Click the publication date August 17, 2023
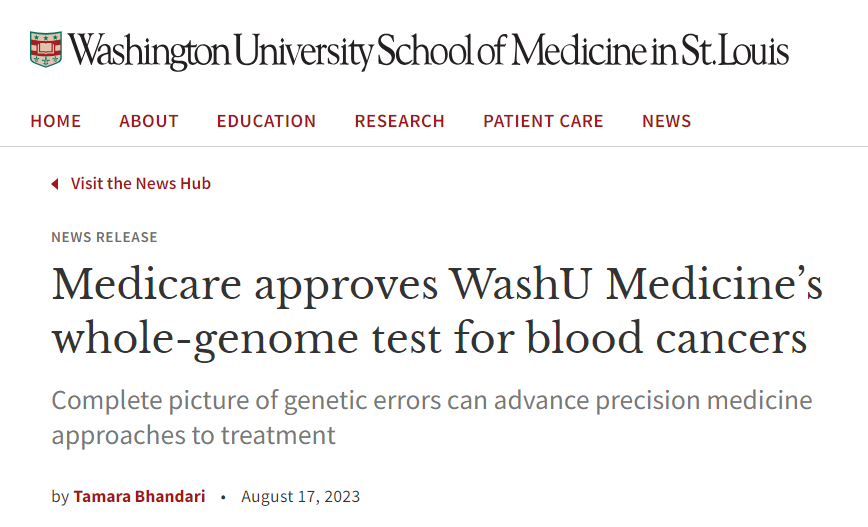Image resolution: width=868 pixels, height=527 pixels. [x=300, y=496]
